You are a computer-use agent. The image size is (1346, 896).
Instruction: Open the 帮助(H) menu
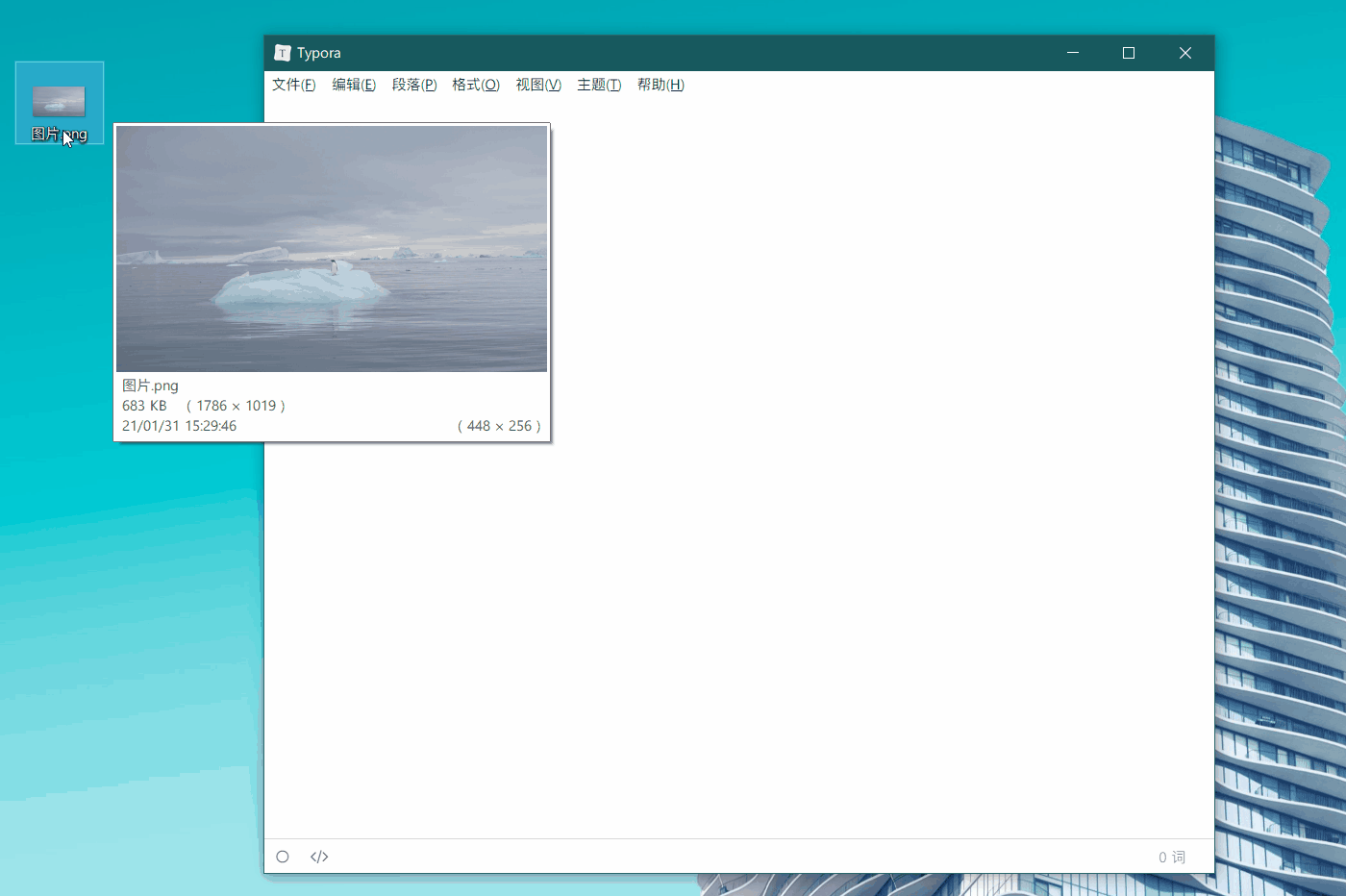[x=661, y=85]
